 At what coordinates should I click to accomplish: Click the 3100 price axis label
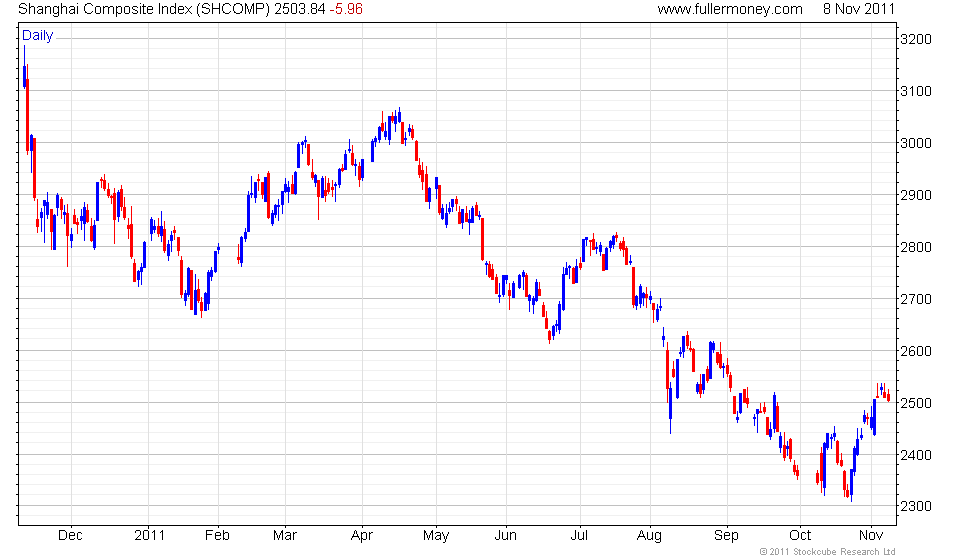pyautogui.click(x=916, y=91)
